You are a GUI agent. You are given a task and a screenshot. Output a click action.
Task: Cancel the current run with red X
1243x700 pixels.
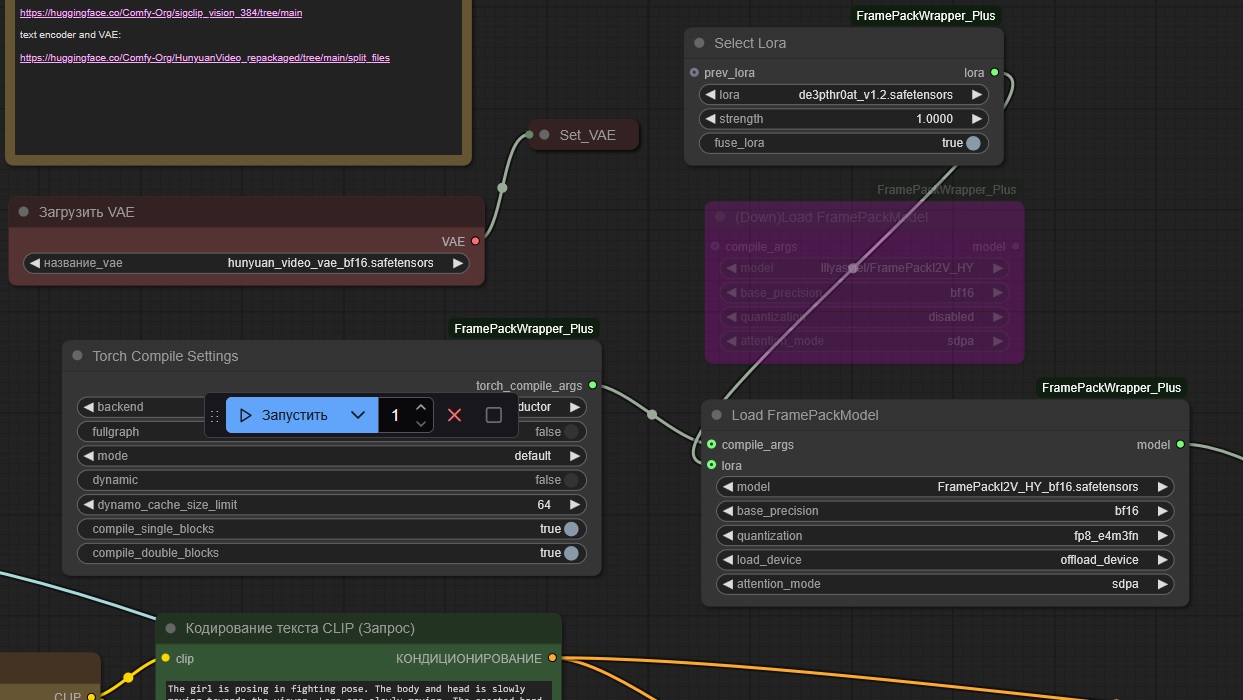(x=455, y=415)
